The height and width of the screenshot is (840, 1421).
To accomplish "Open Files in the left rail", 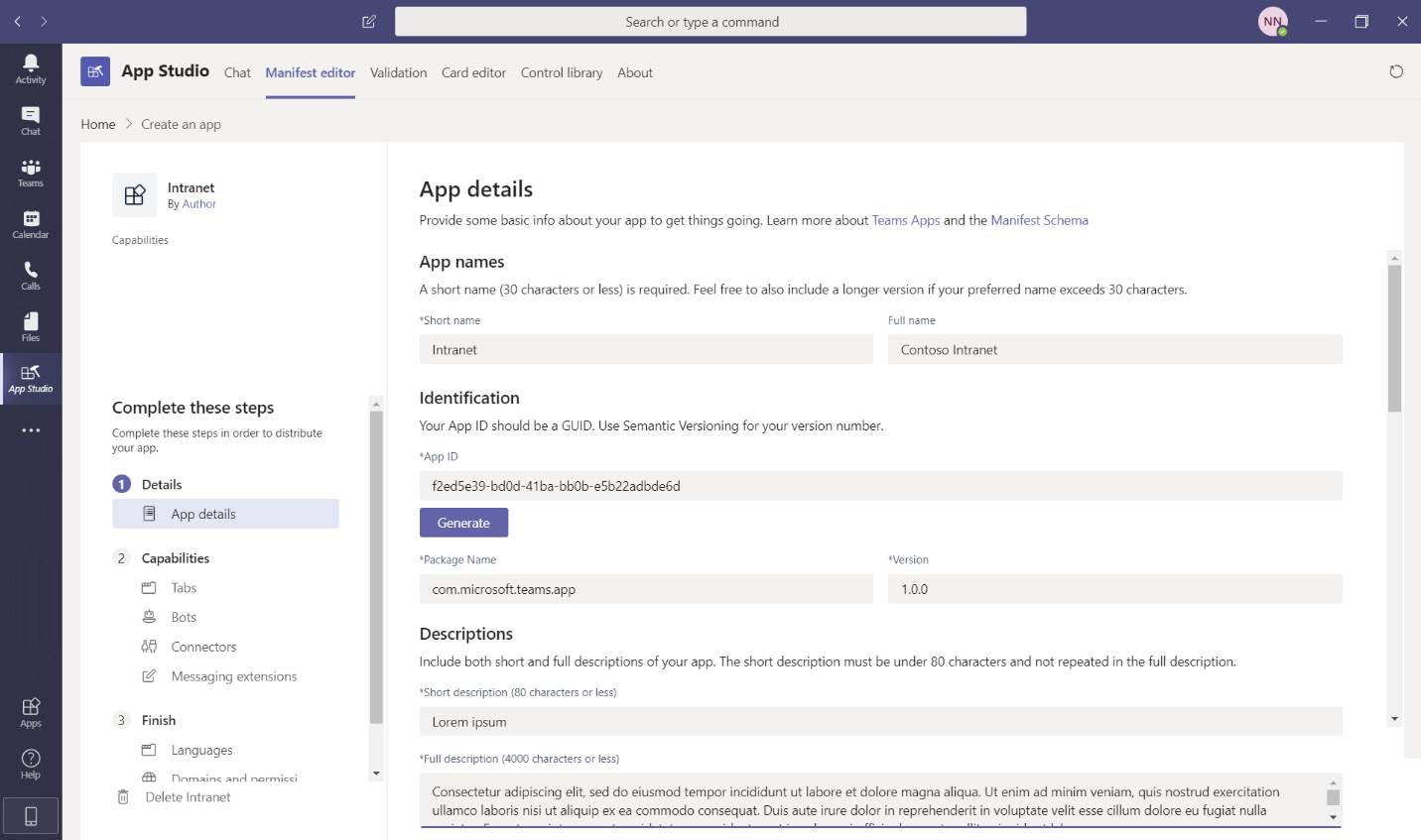I will coord(31,327).
